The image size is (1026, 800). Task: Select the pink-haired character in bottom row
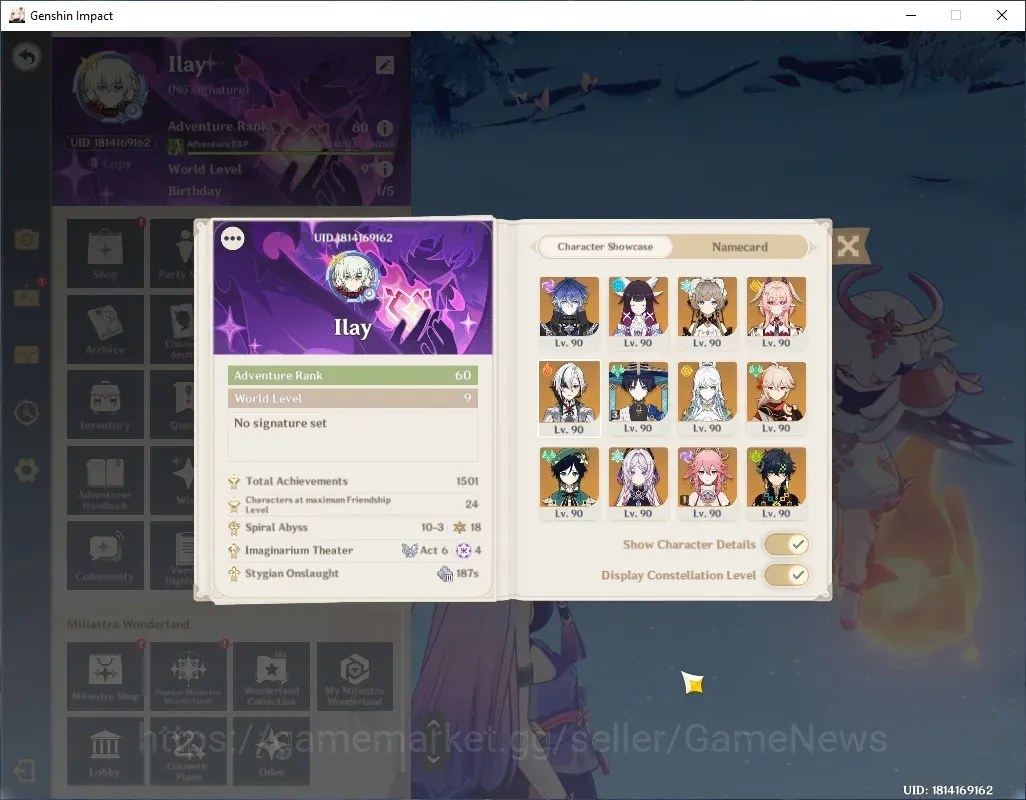tap(707, 483)
